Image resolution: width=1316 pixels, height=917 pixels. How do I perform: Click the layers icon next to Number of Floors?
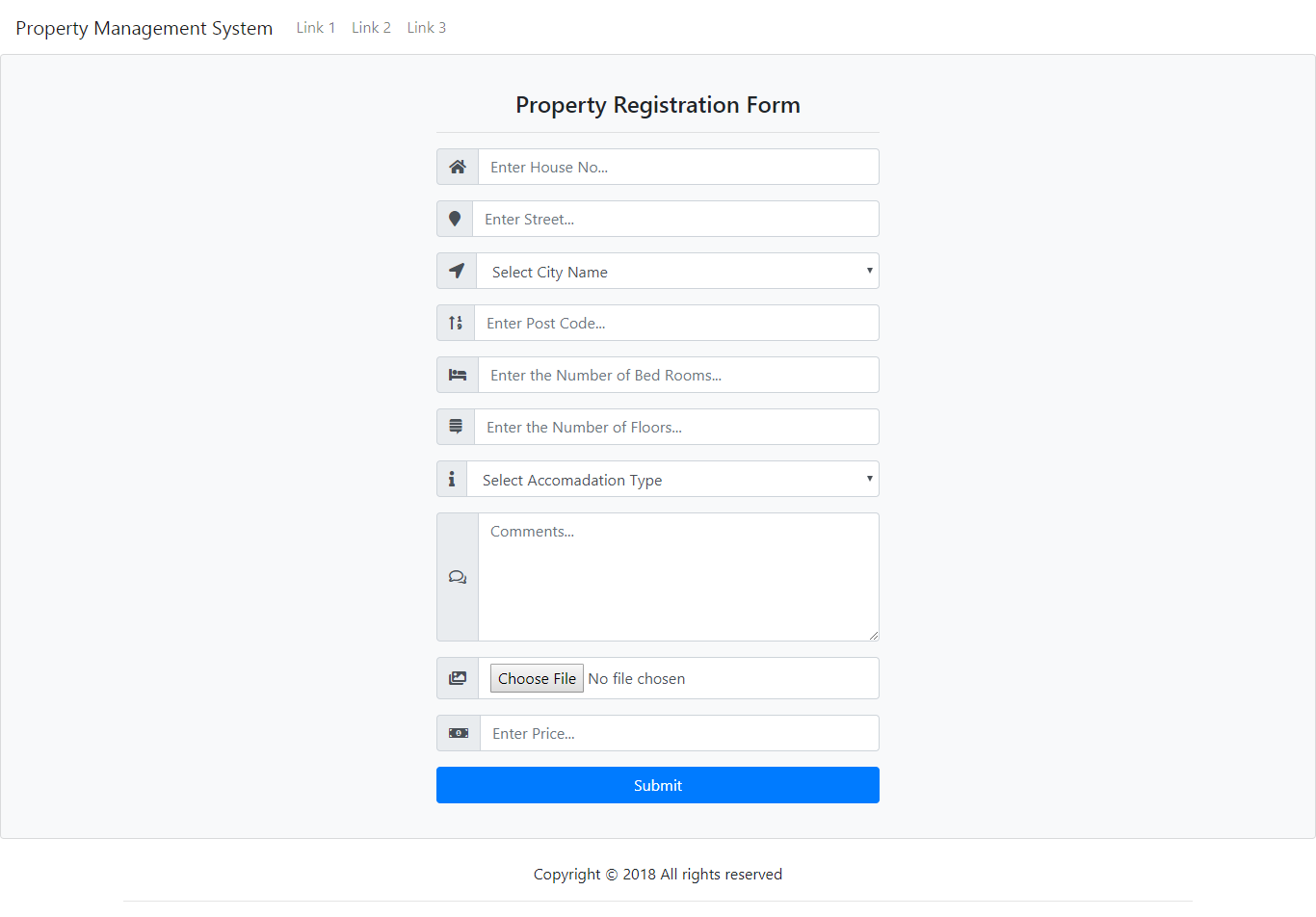point(455,427)
